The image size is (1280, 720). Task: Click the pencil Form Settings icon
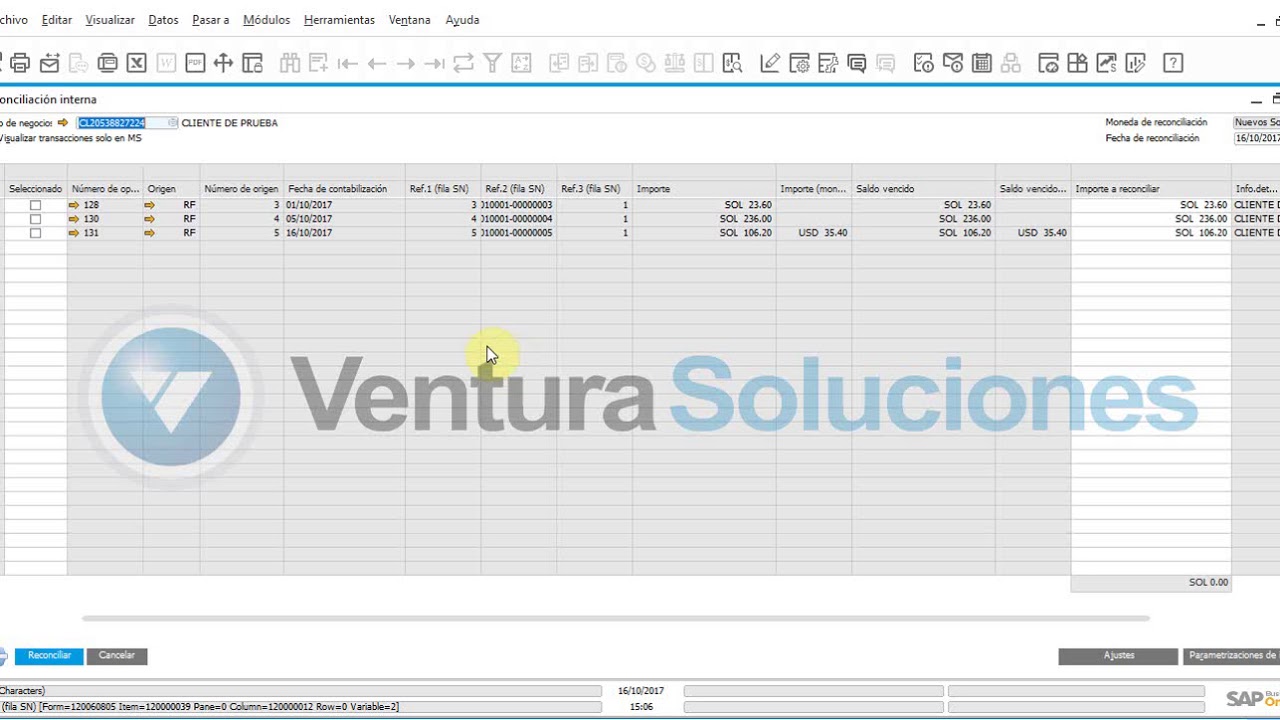pyautogui.click(x=770, y=63)
